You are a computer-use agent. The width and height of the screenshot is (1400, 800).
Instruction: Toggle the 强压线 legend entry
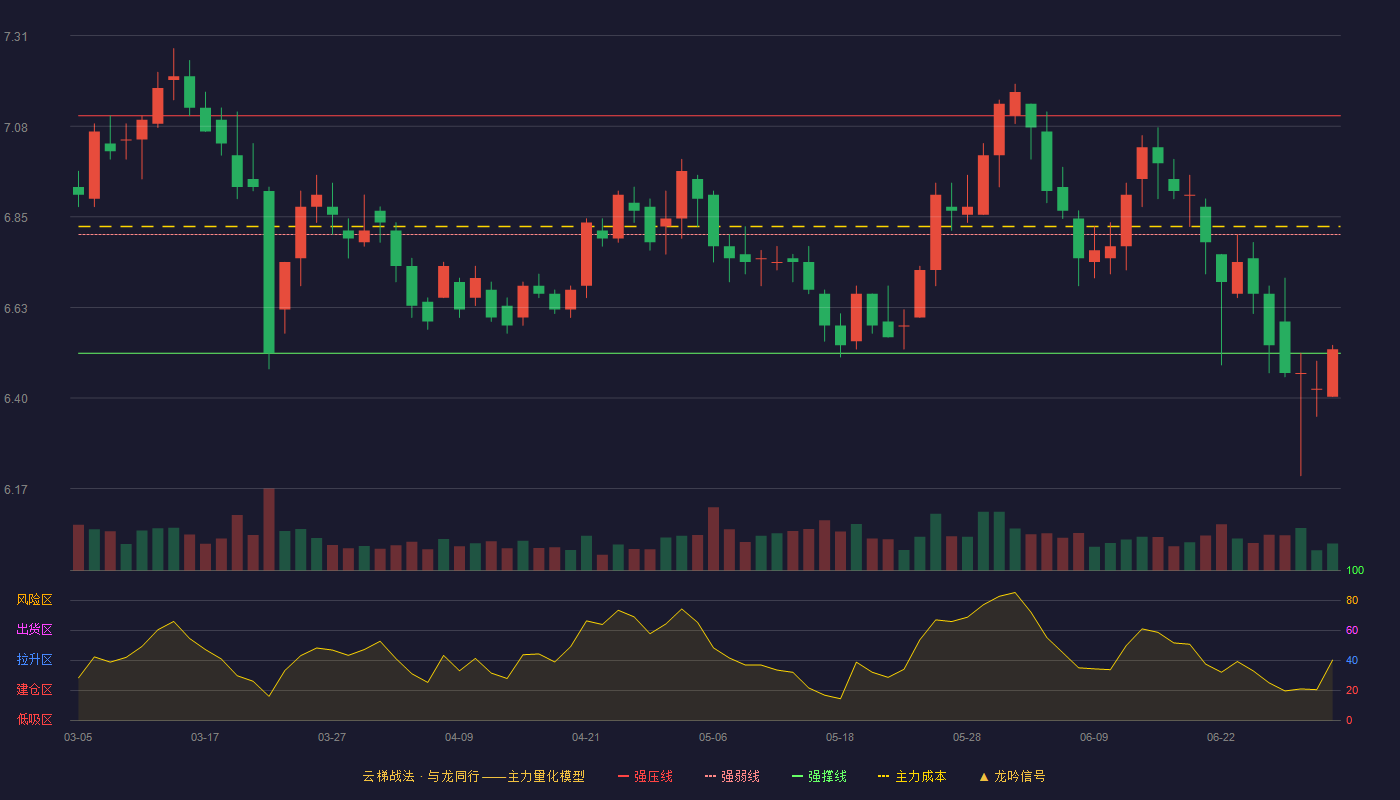[x=645, y=776]
